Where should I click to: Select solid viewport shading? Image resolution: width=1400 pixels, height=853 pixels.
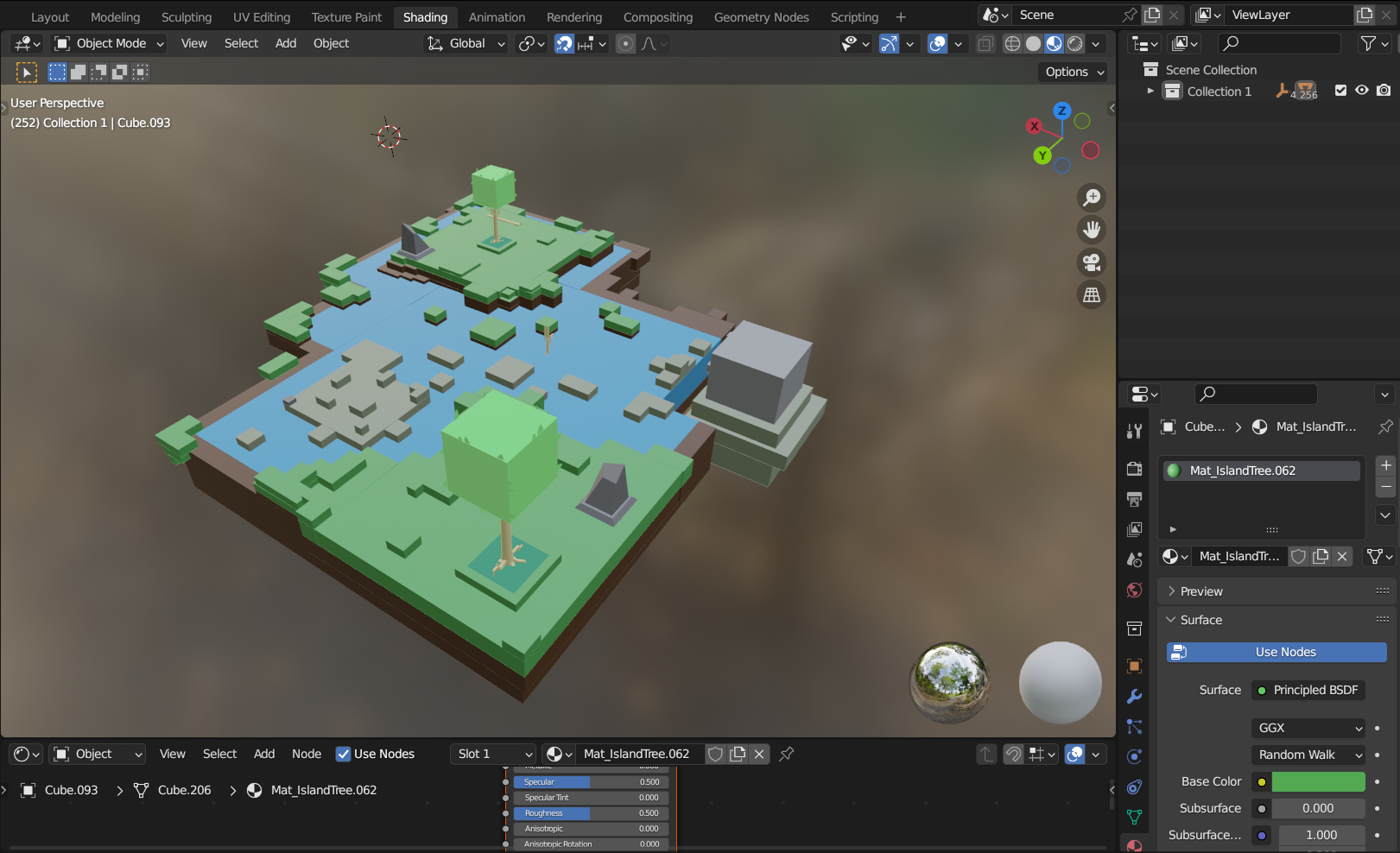coord(1033,43)
